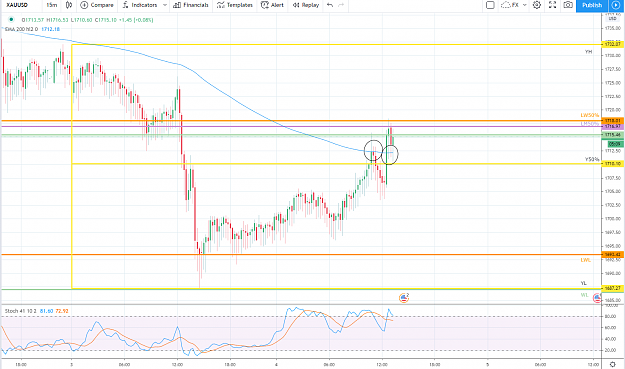Image resolution: width=625 pixels, height=369 pixels.
Task: Open chart settings gear in toolbar
Action: (537, 5)
